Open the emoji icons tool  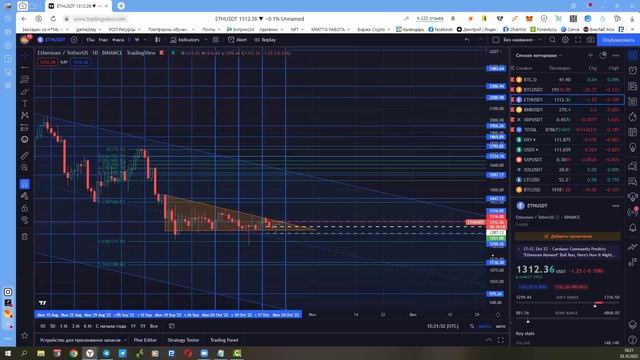[24, 139]
